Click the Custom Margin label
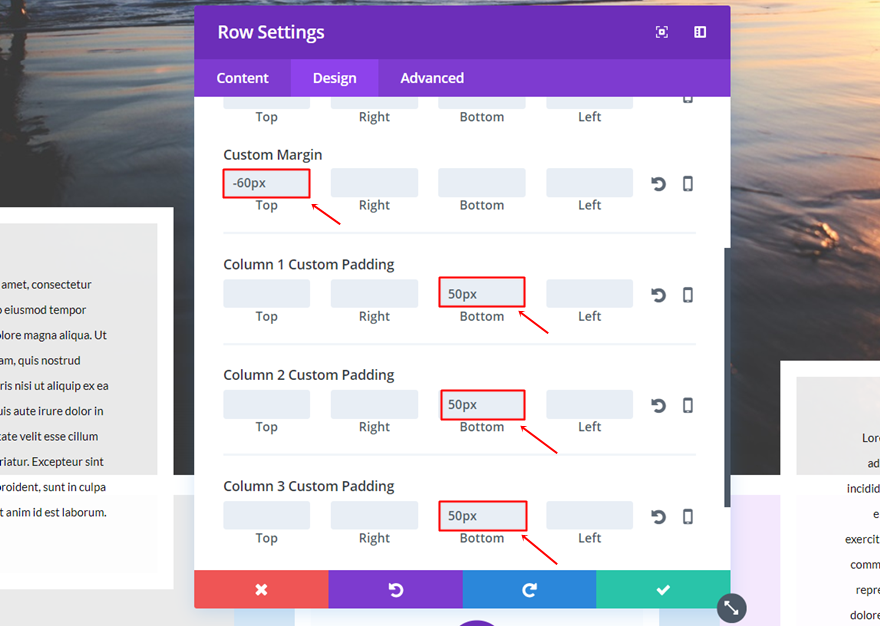The height and width of the screenshot is (626, 880). click(x=273, y=155)
